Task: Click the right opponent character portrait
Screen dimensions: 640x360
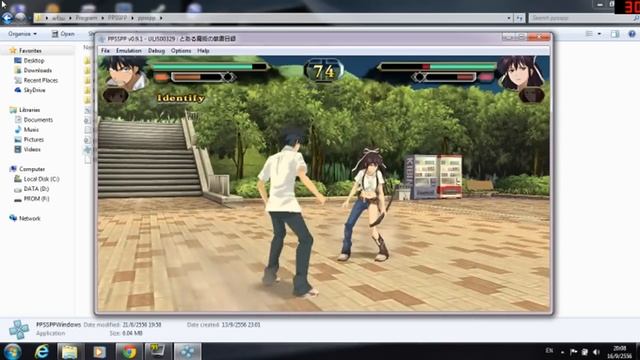Action: [x=520, y=73]
